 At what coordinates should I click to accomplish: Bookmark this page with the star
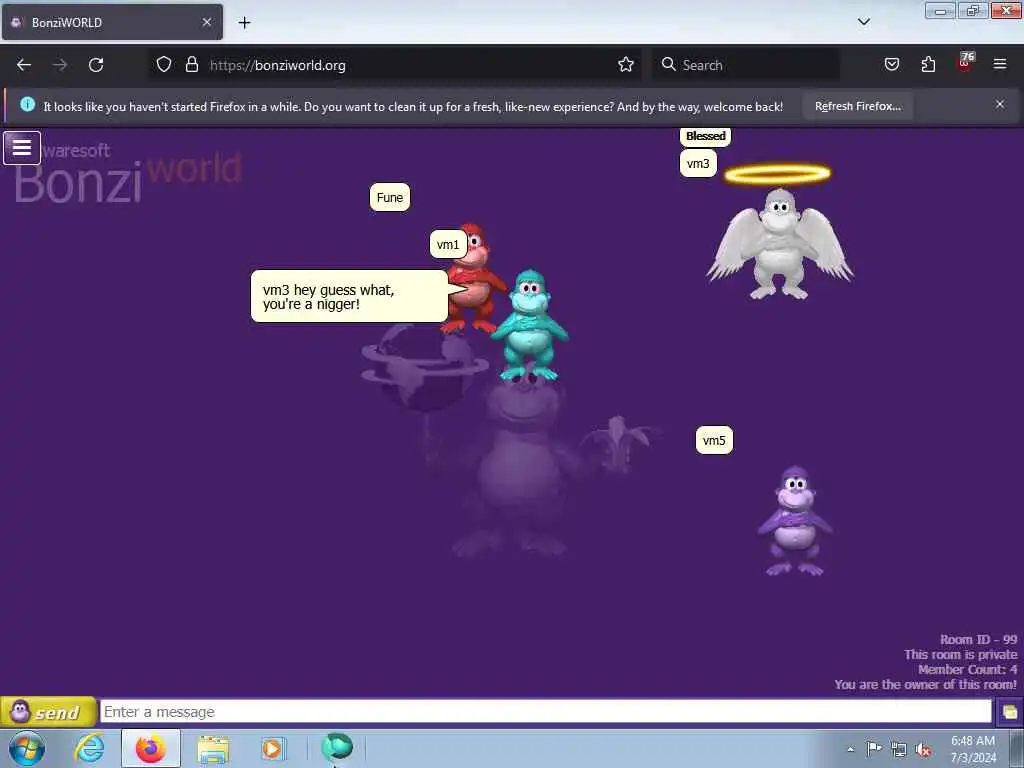point(626,65)
